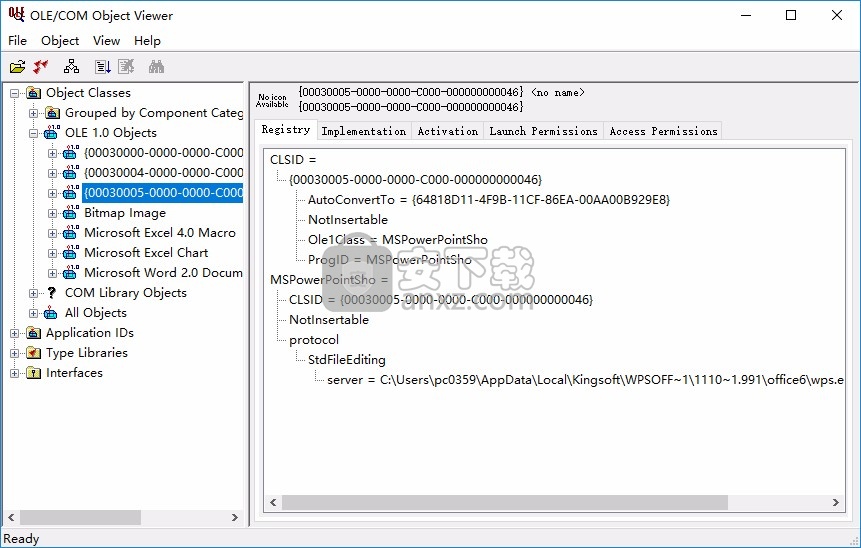
Task: Collapse the Object Classes node
Action: (x=15, y=93)
